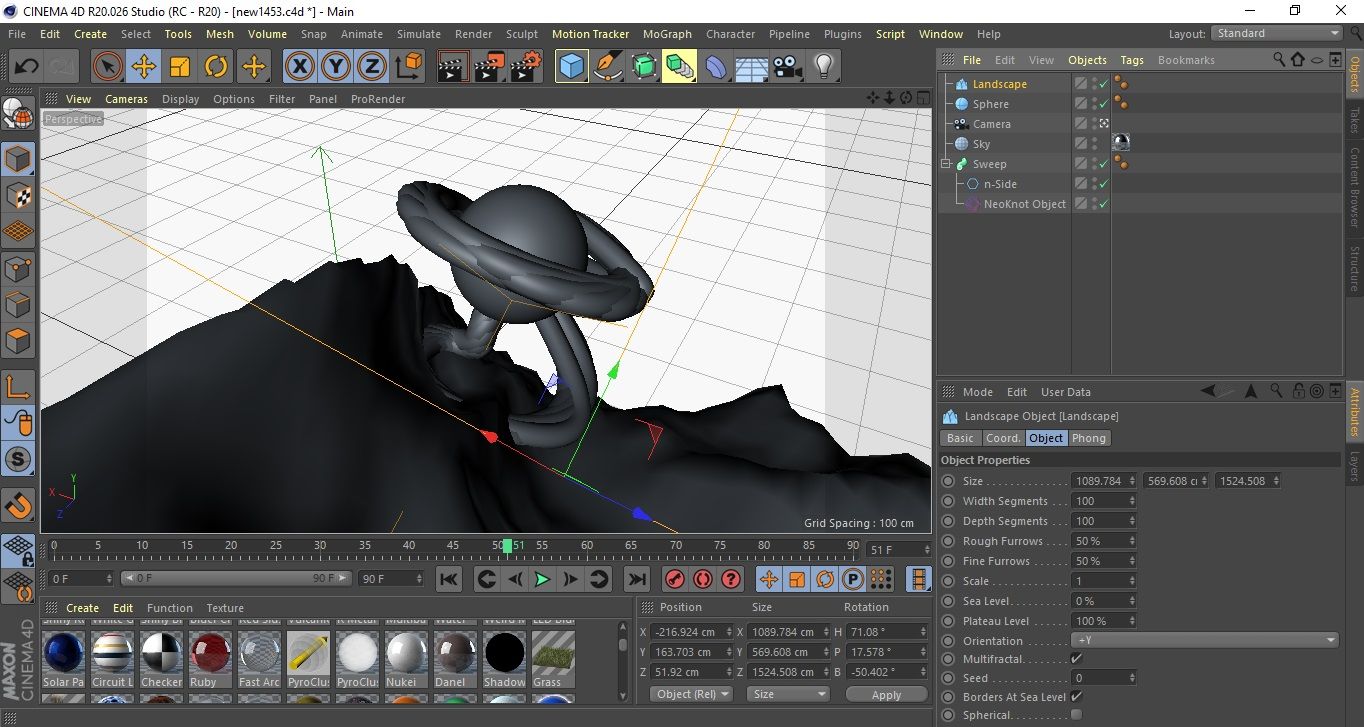Viewport: 1364px width, 727px height.
Task: Open the Object (Rel) coordinate dropdown
Action: [691, 694]
